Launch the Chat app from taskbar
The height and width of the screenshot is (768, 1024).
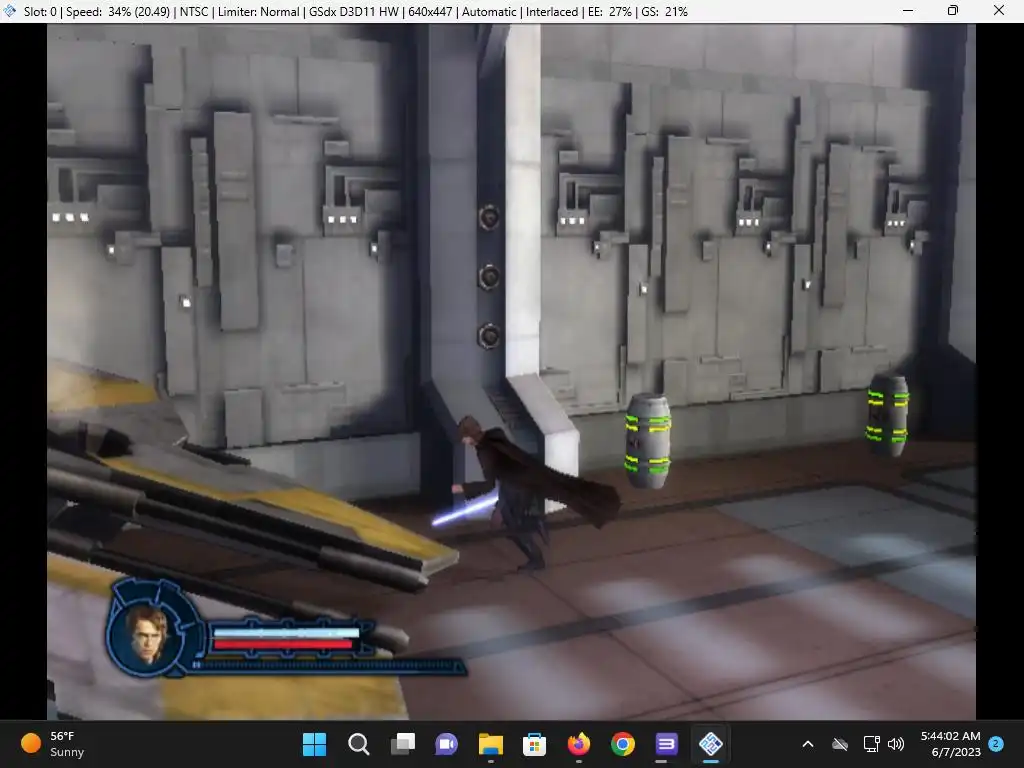(x=446, y=744)
